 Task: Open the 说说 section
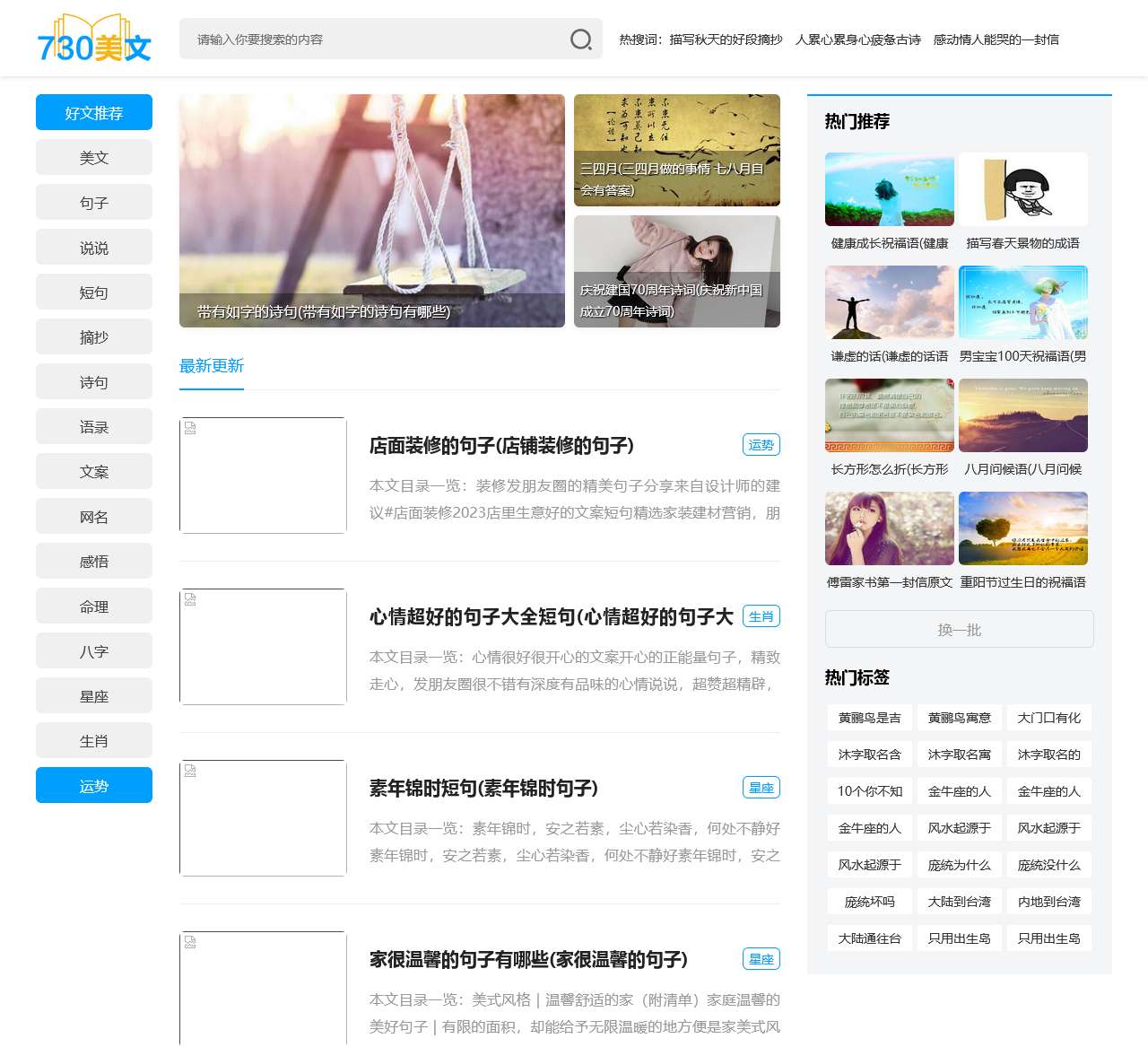click(x=93, y=247)
